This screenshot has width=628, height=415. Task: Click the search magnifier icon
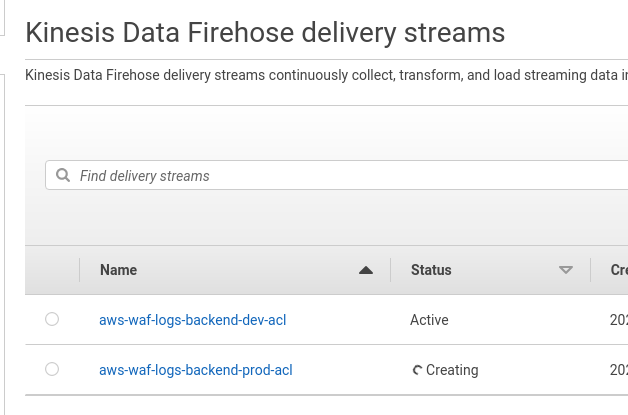[63, 175]
